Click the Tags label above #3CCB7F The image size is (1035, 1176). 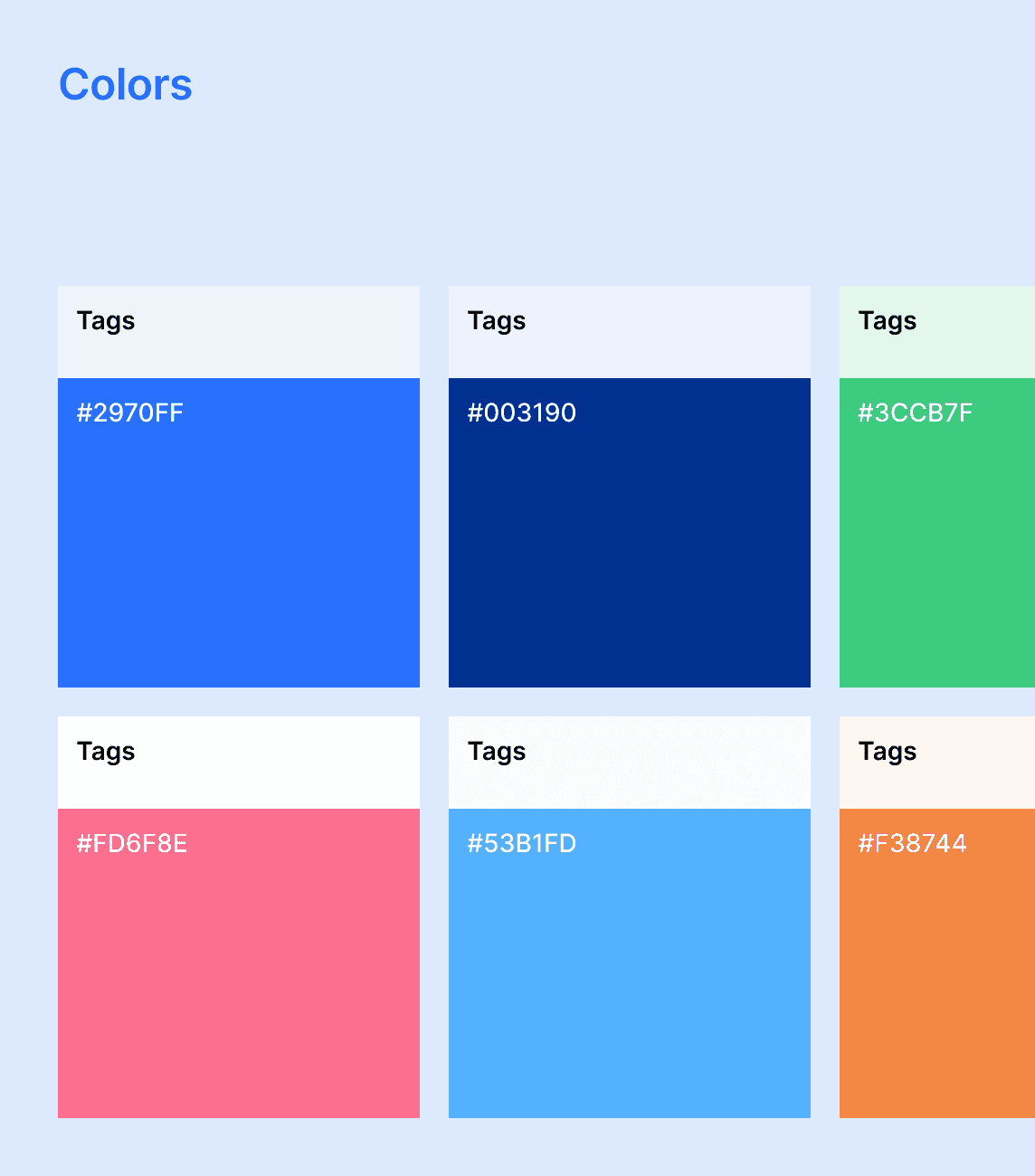tap(888, 322)
